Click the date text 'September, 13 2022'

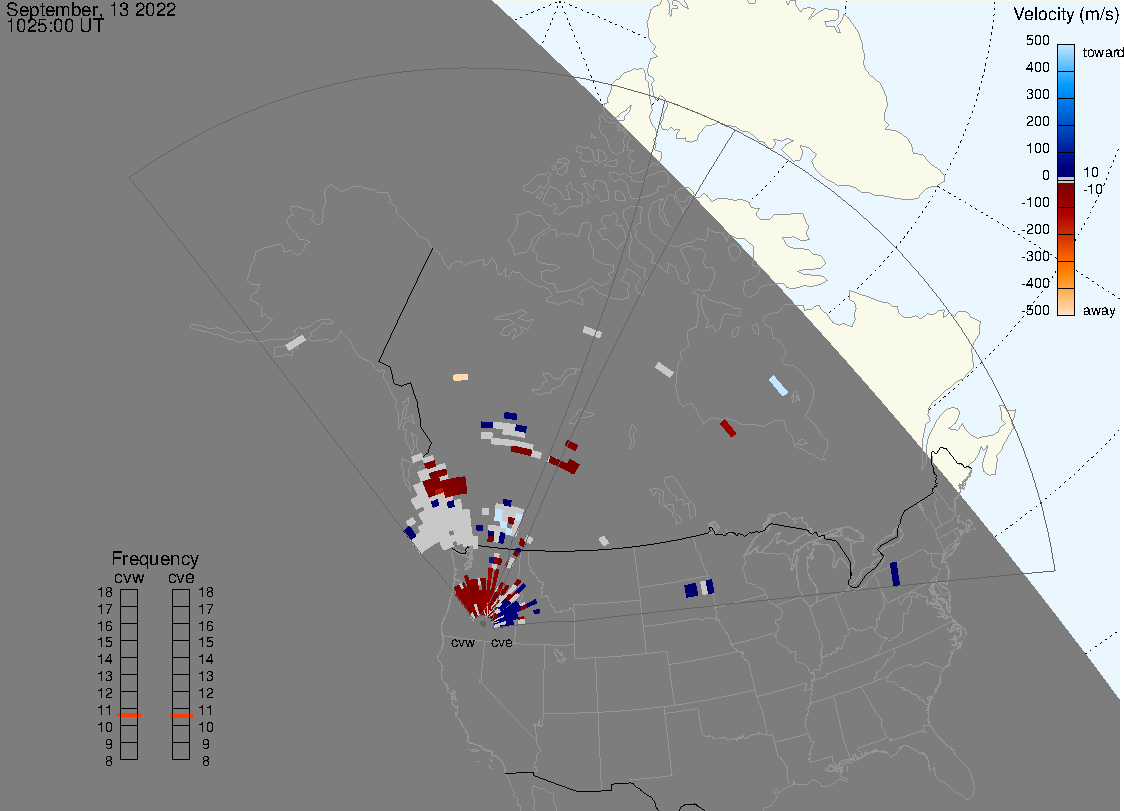click(91, 10)
